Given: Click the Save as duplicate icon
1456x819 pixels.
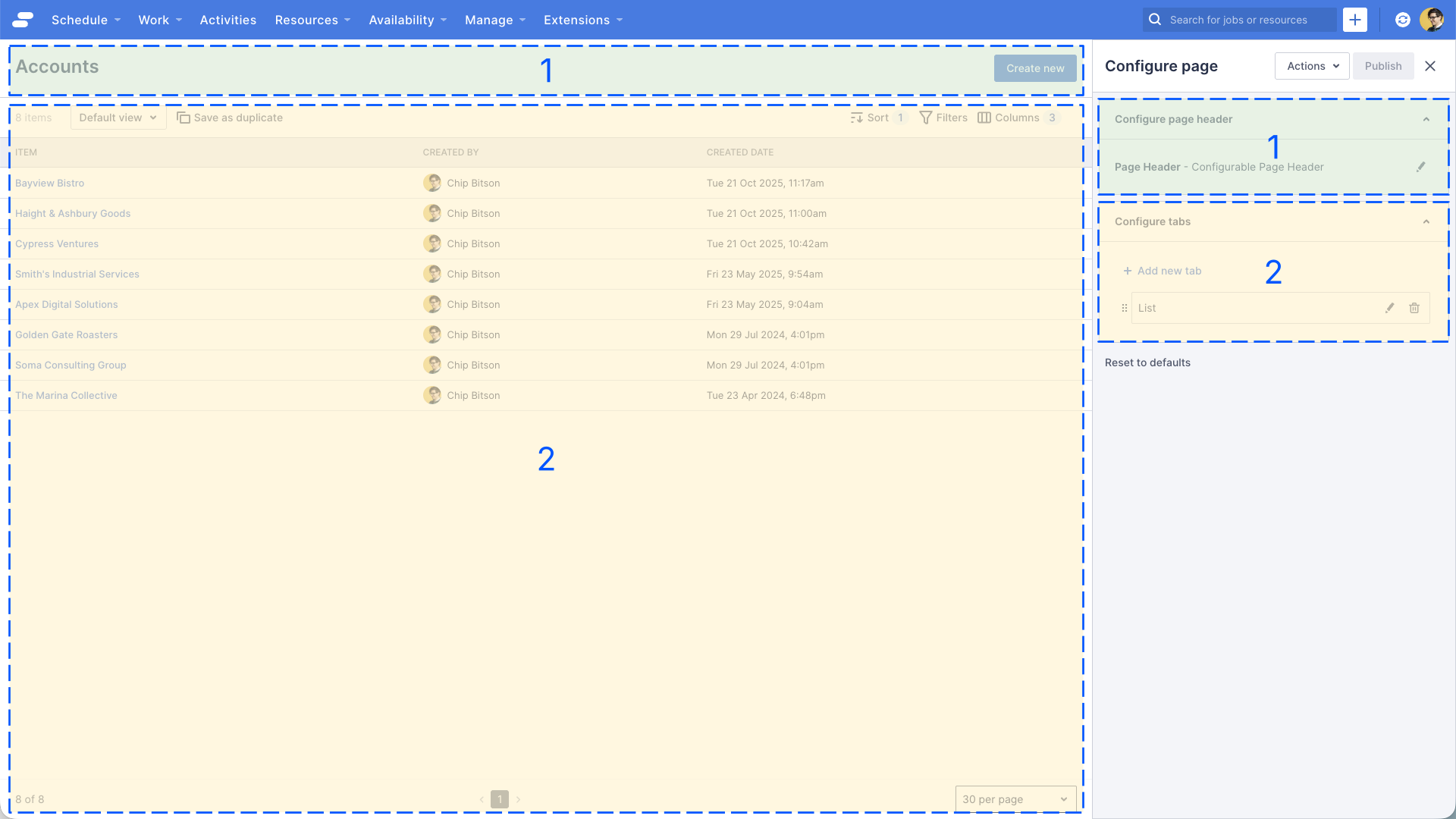Looking at the screenshot, I should coord(183,118).
